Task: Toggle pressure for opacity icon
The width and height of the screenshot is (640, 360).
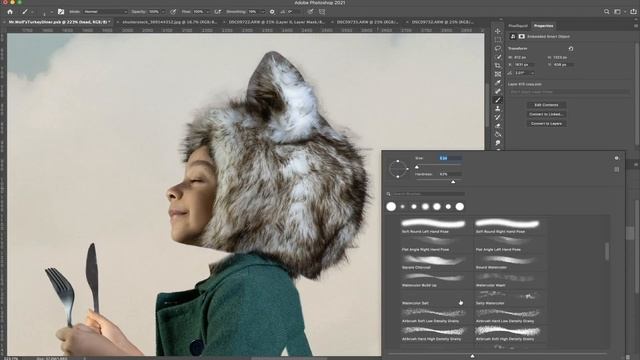Action: click(x=173, y=12)
